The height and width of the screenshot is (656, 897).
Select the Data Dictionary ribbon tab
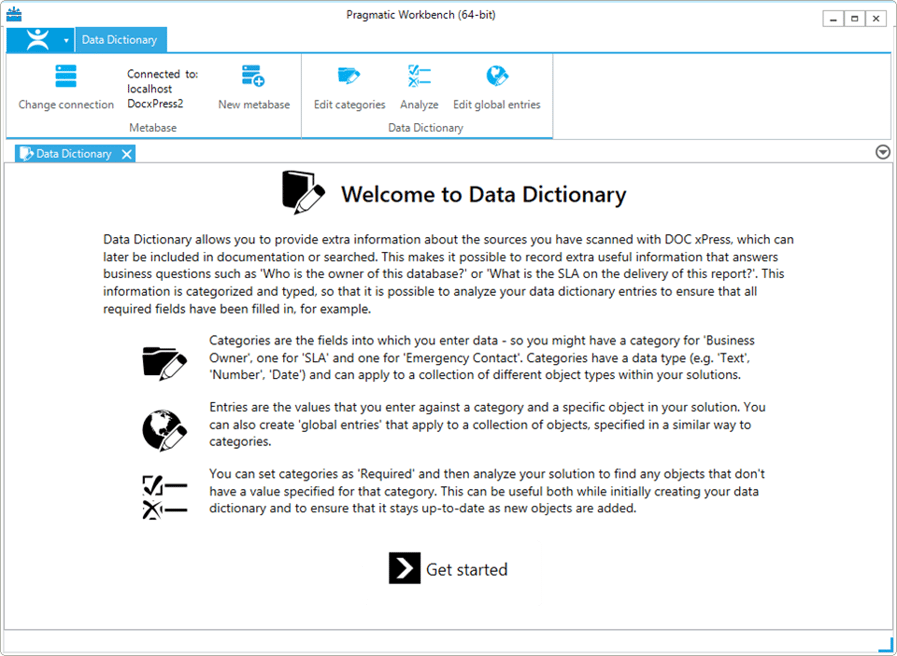click(x=119, y=40)
